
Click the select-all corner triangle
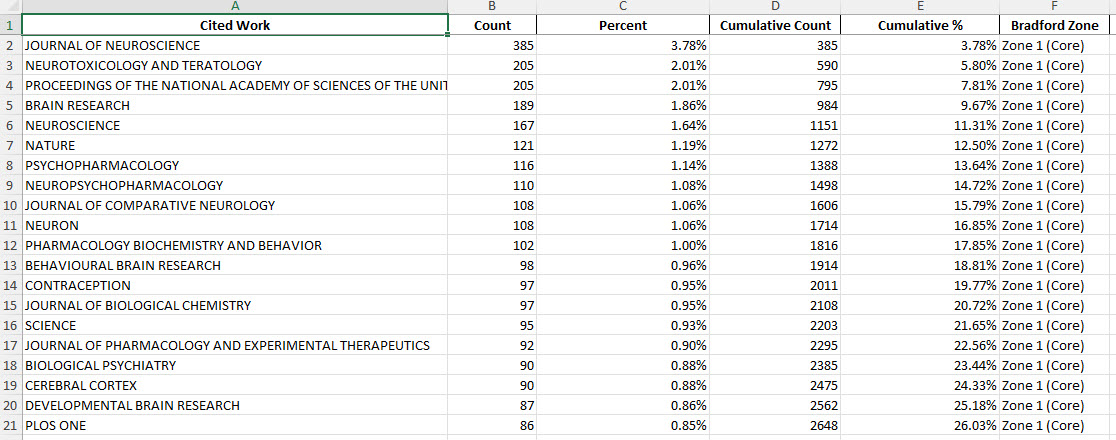click(x=11, y=6)
